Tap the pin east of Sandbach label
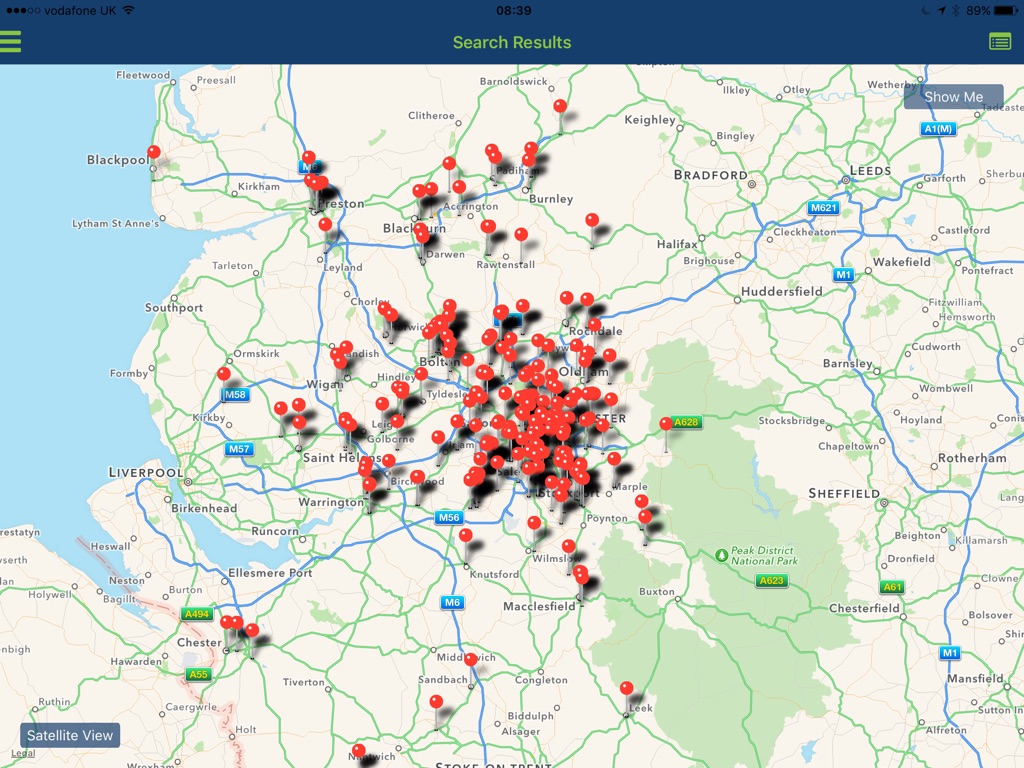The height and width of the screenshot is (768, 1024). coord(436,703)
